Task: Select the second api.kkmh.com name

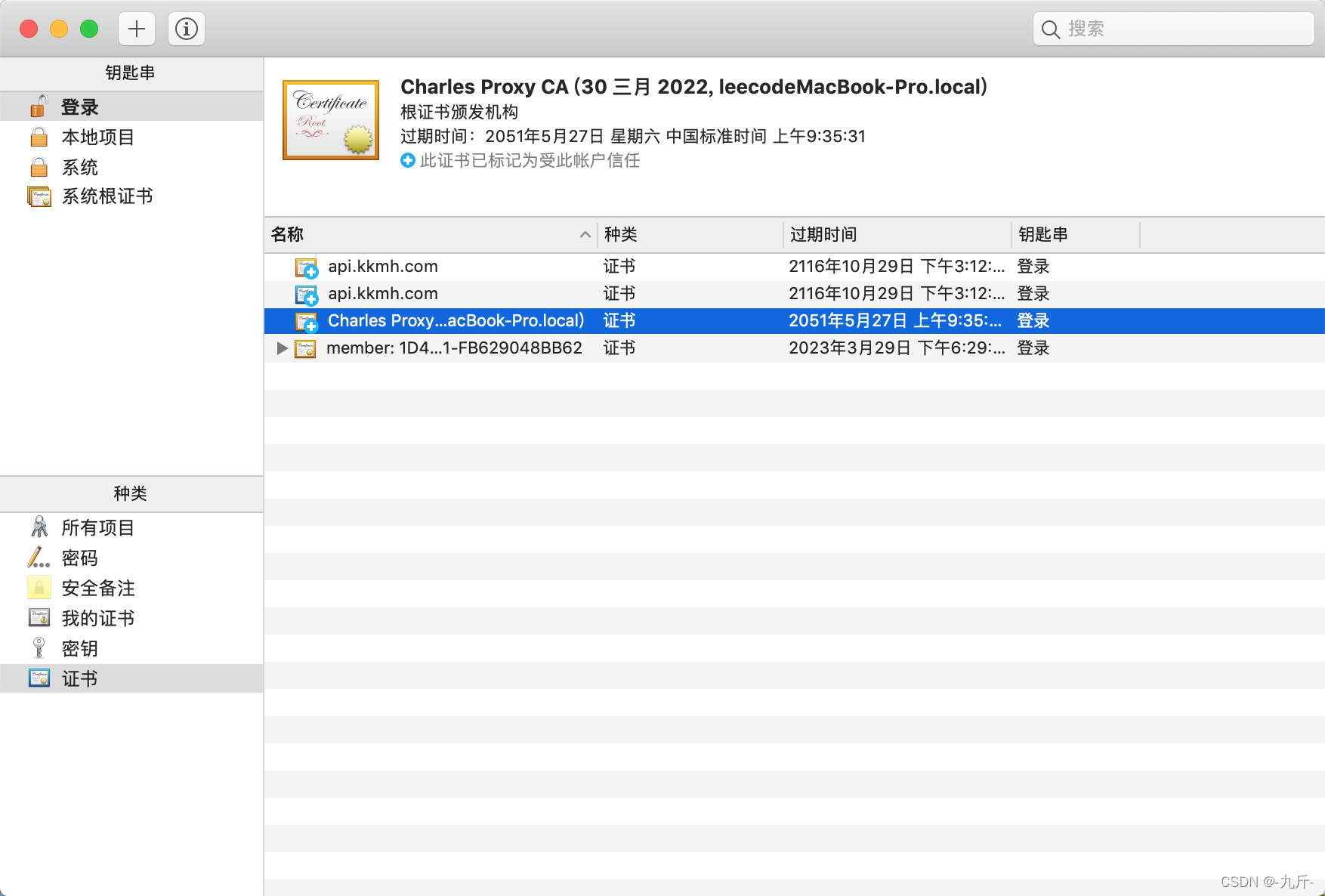Action: click(383, 293)
